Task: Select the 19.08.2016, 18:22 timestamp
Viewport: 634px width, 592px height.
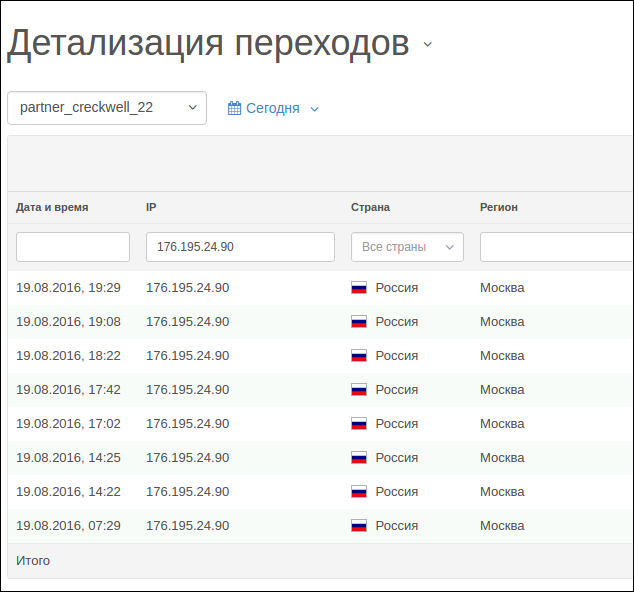Action: (68, 355)
